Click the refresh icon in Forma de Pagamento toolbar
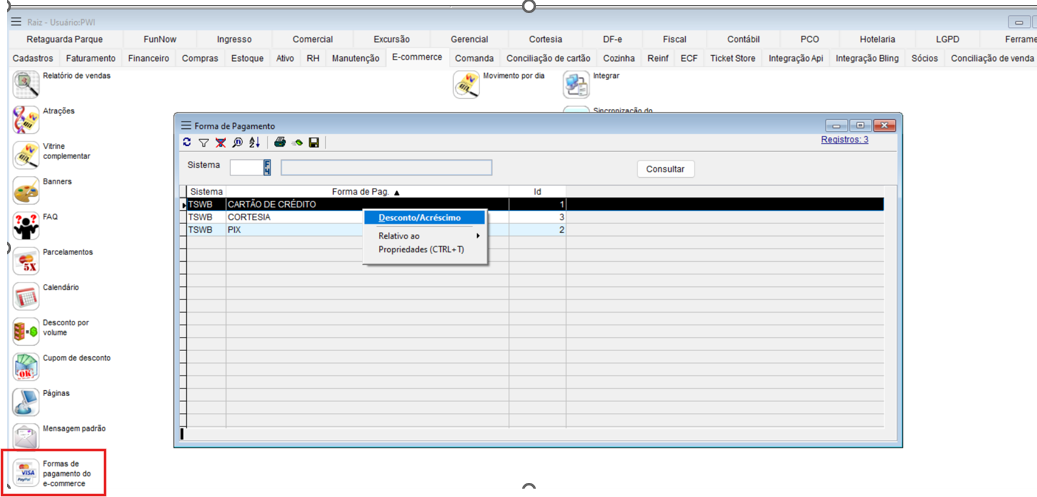 tap(187, 143)
